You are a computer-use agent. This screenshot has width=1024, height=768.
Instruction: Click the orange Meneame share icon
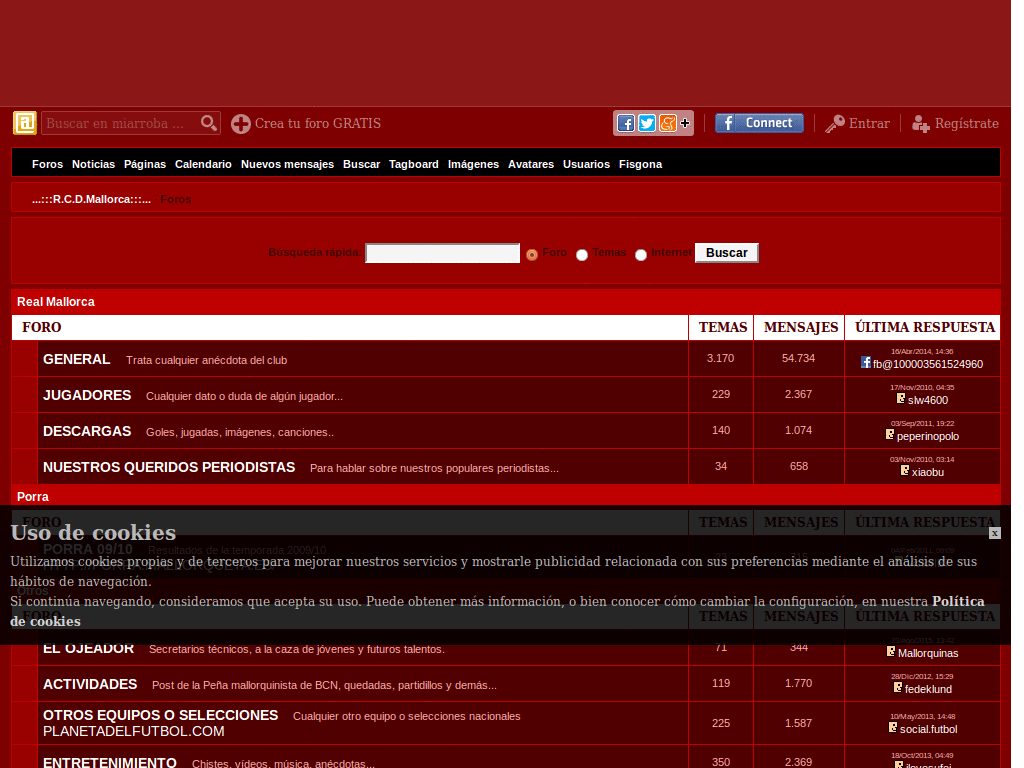[x=667, y=123]
